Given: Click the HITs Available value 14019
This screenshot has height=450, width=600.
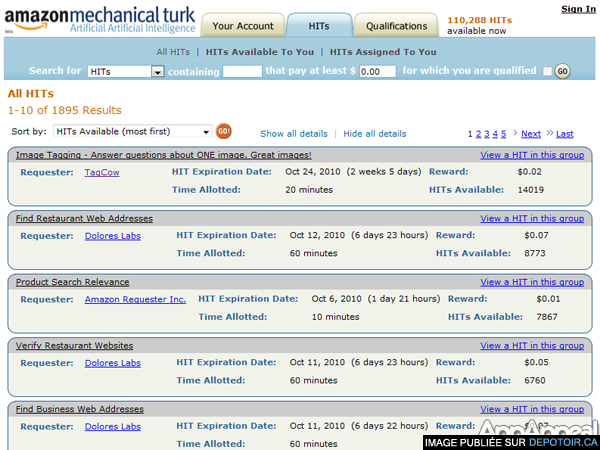Looking at the screenshot, I should coord(530,190).
